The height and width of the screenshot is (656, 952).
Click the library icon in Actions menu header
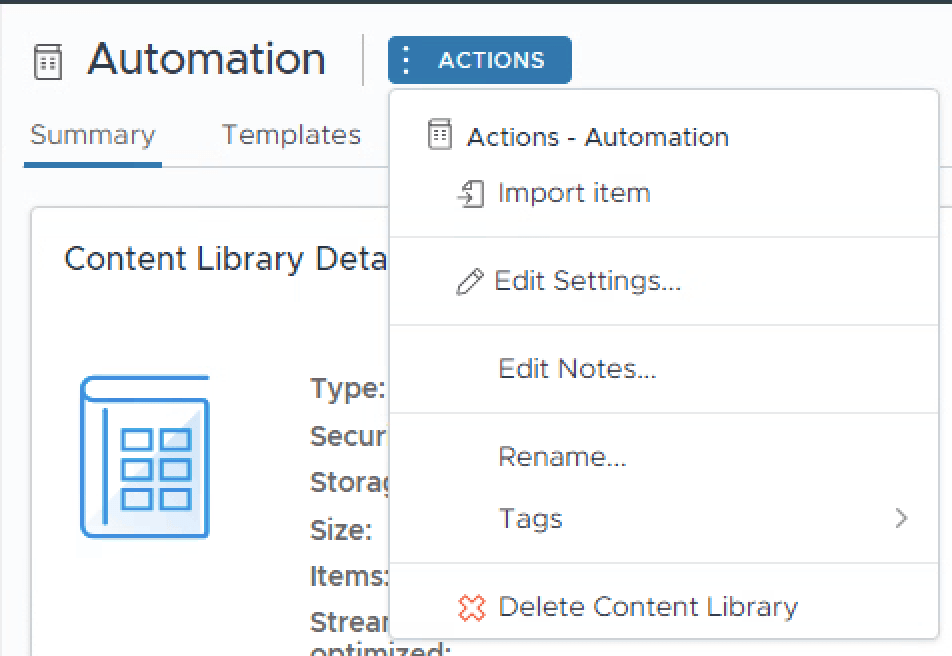(440, 135)
